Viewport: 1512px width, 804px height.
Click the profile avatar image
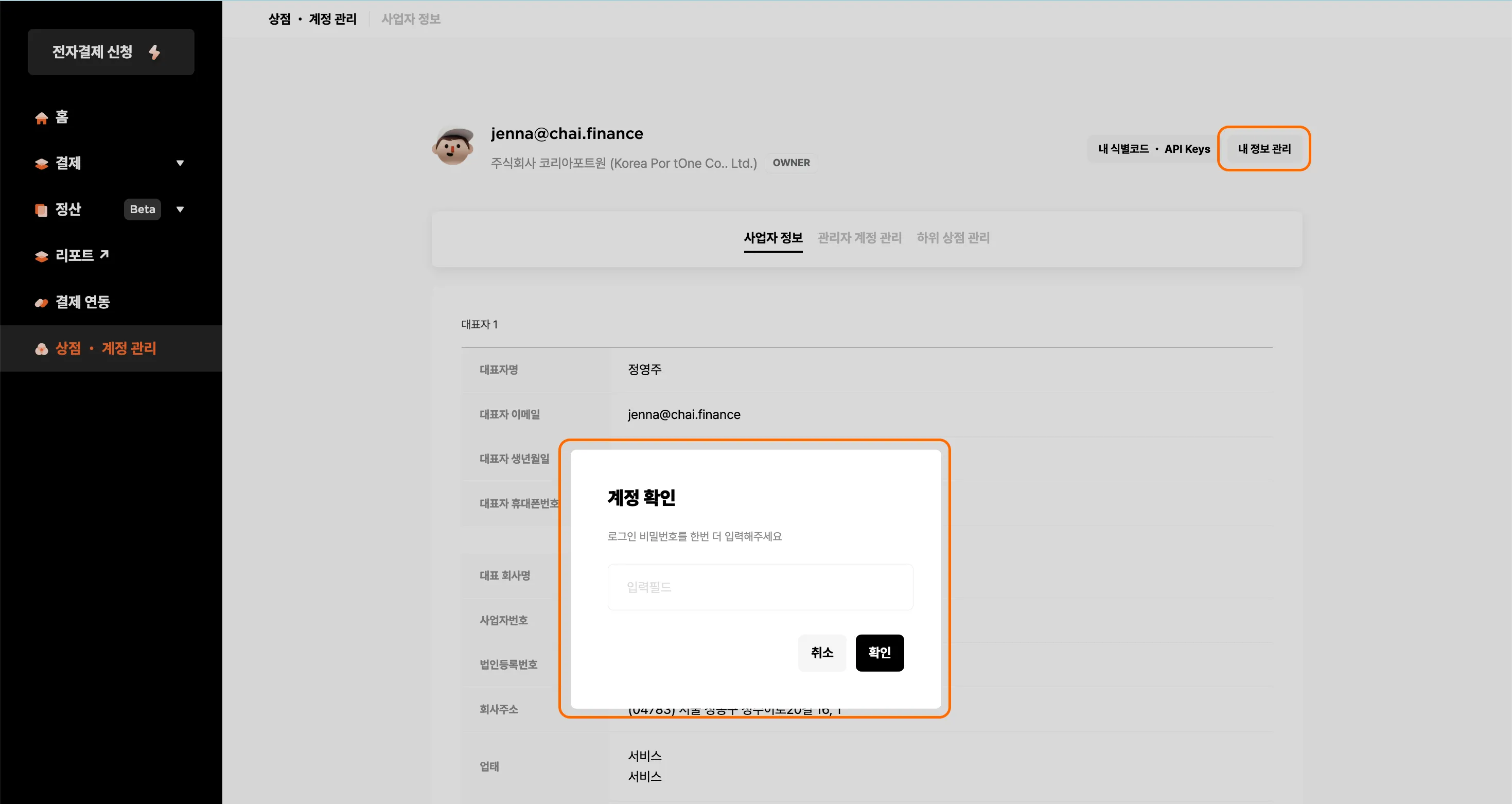(x=452, y=147)
